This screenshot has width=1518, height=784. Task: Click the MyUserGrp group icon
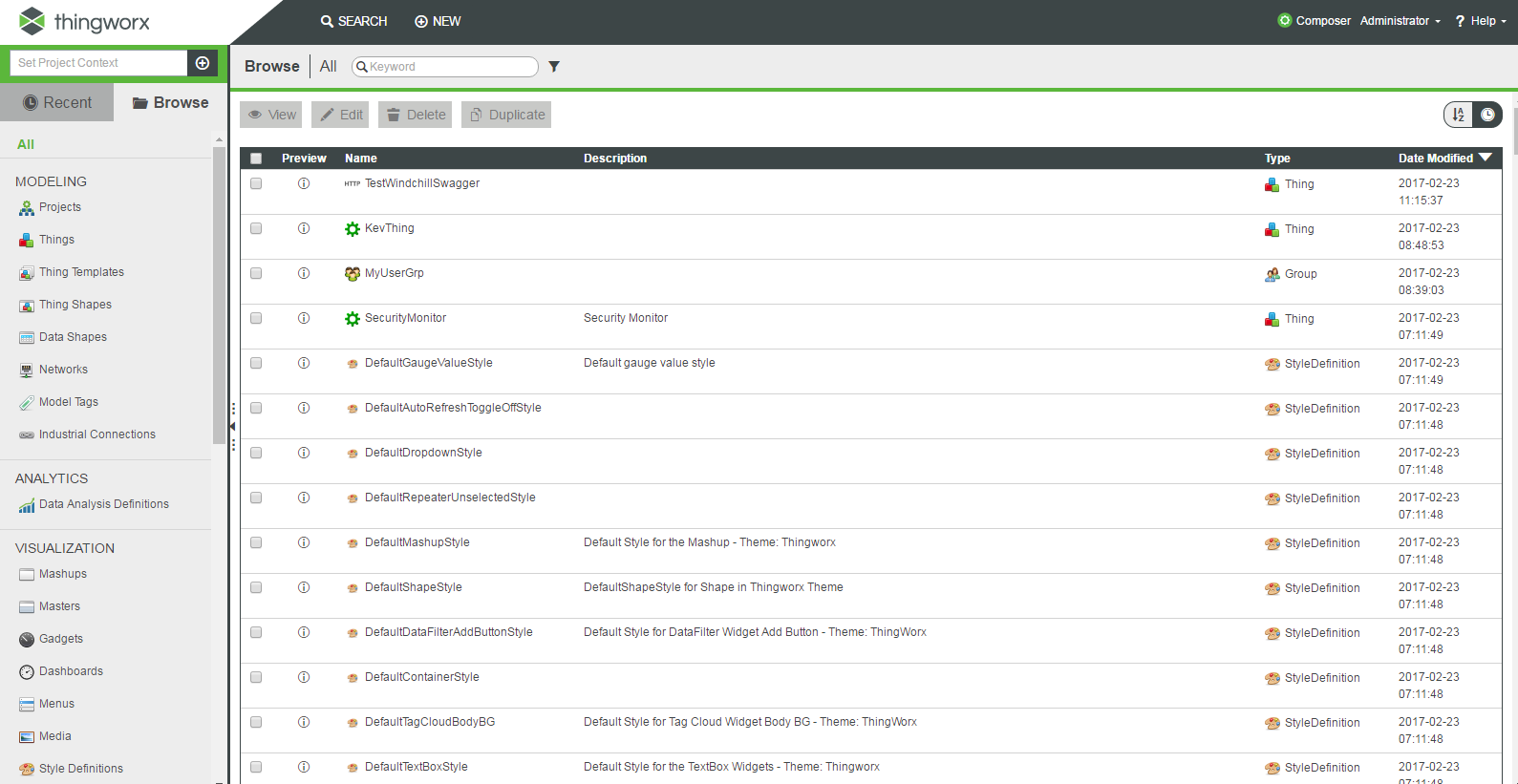[x=353, y=274]
